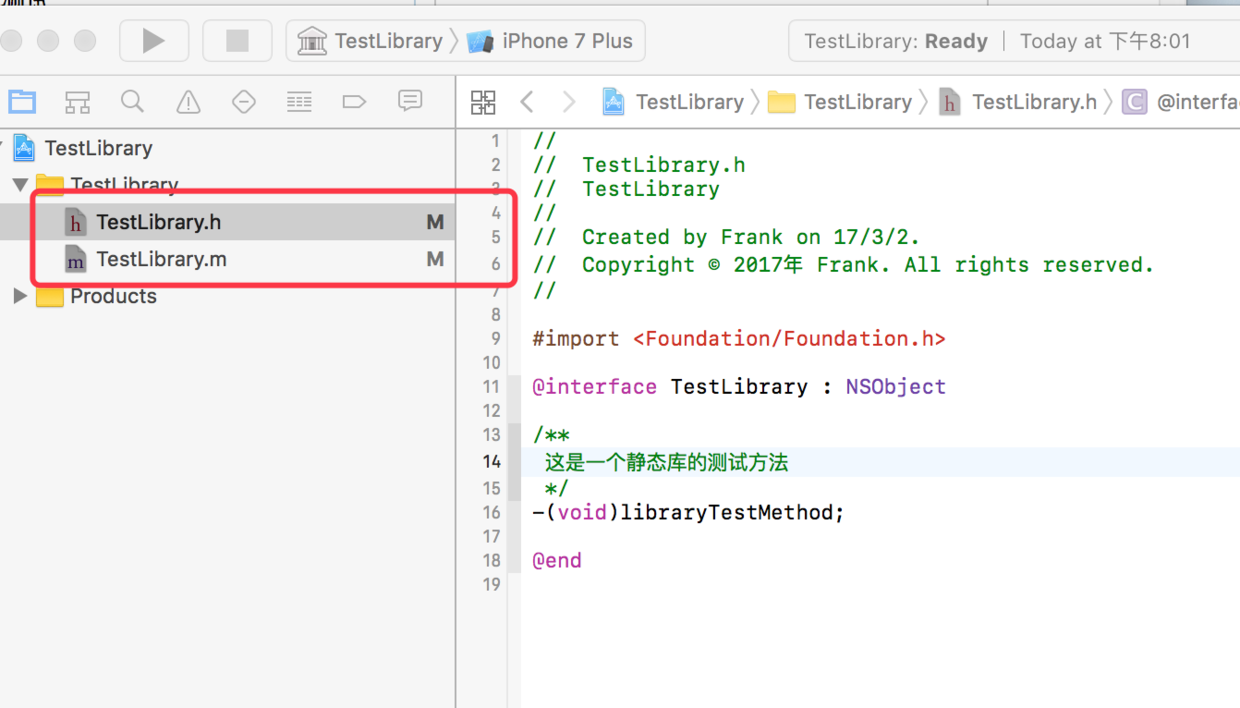Click the Stop button in the toolbar
The width and height of the screenshot is (1240, 708).
point(237,41)
